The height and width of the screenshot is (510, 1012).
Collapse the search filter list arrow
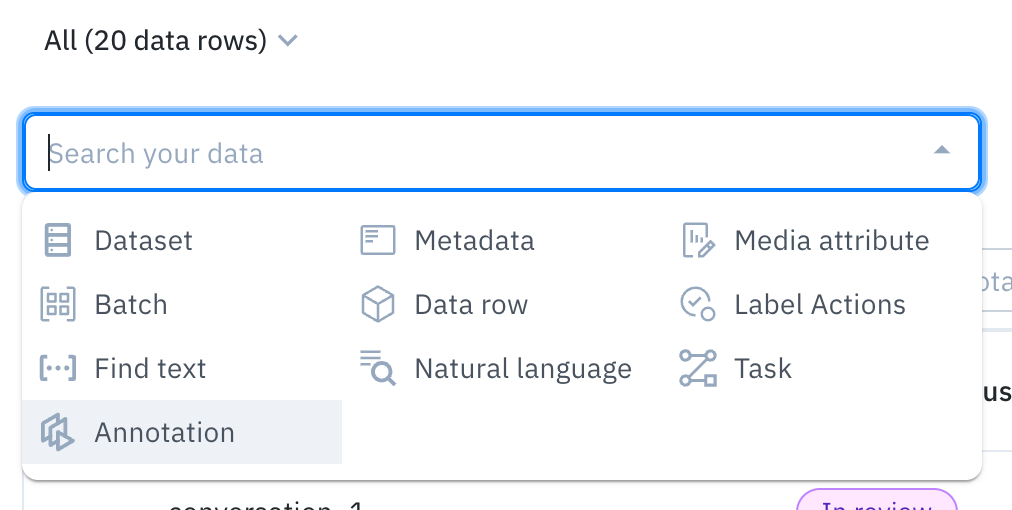tap(941, 151)
